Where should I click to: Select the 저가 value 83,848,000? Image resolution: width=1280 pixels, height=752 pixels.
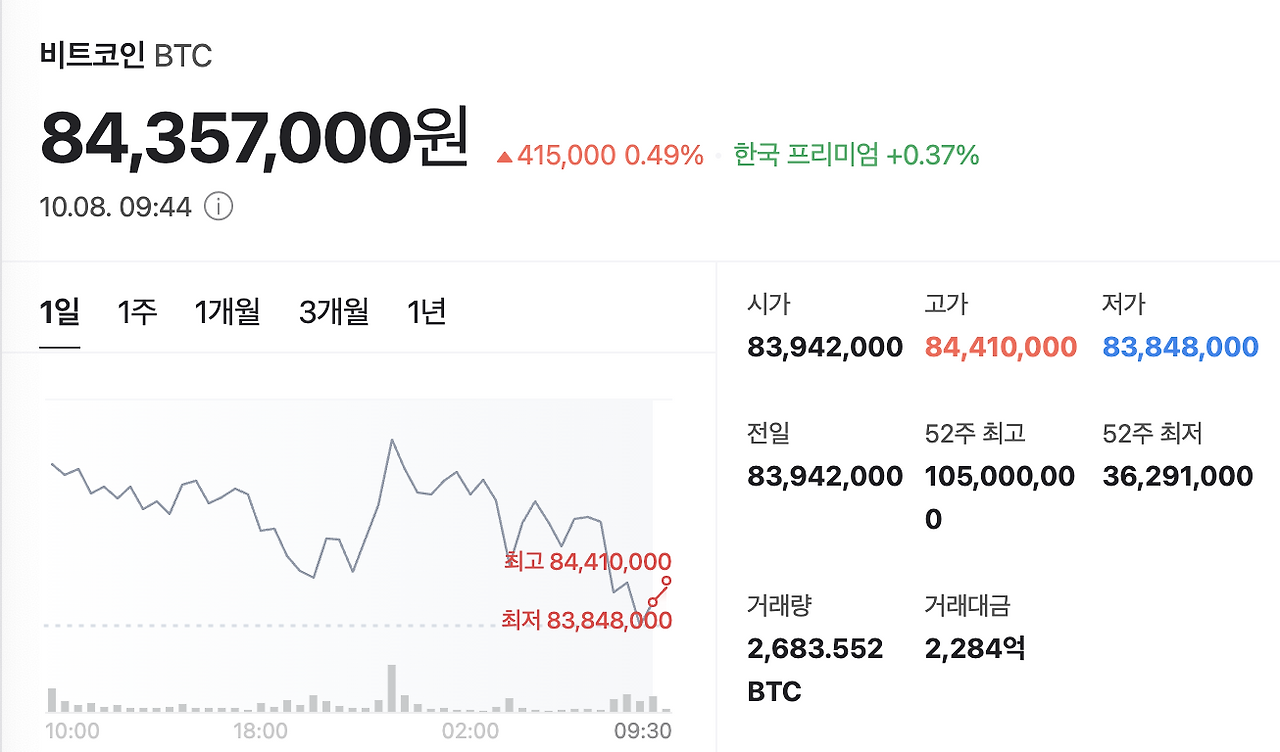tap(1180, 346)
